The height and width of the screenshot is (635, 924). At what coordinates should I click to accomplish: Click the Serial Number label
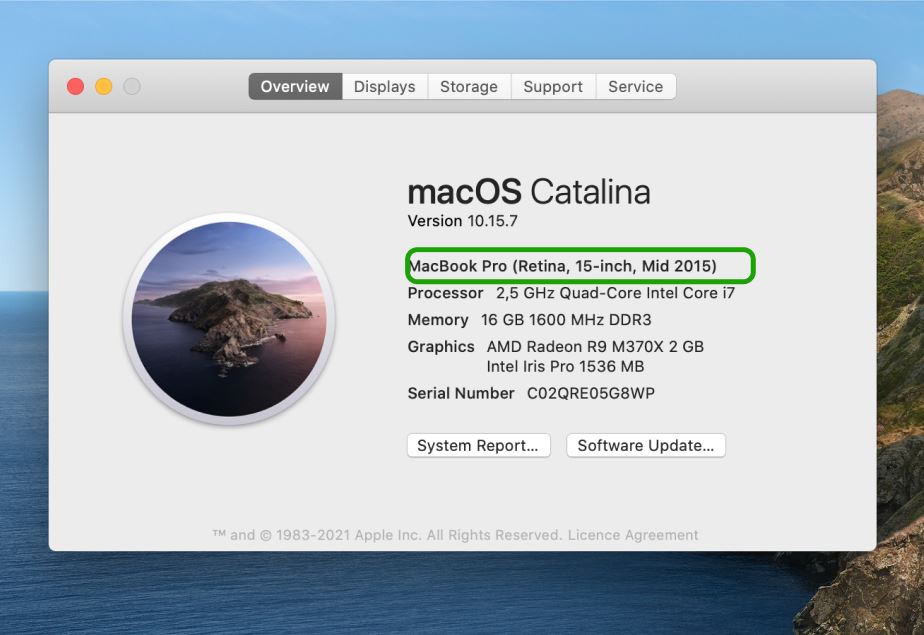coord(461,393)
